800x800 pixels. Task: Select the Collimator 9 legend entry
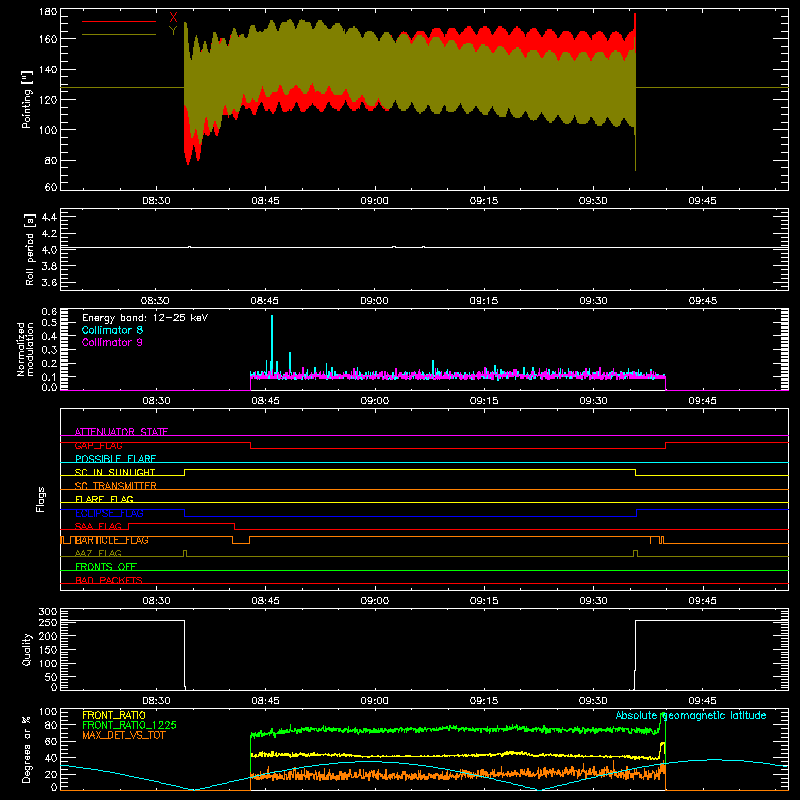coord(112,342)
